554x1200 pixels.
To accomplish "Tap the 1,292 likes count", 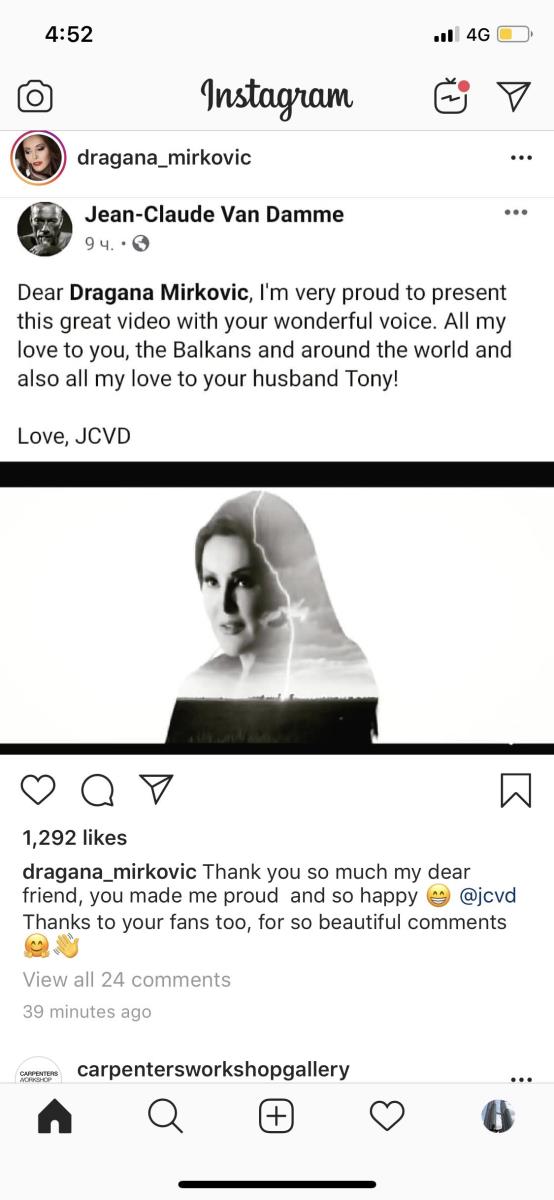I will tap(75, 838).
